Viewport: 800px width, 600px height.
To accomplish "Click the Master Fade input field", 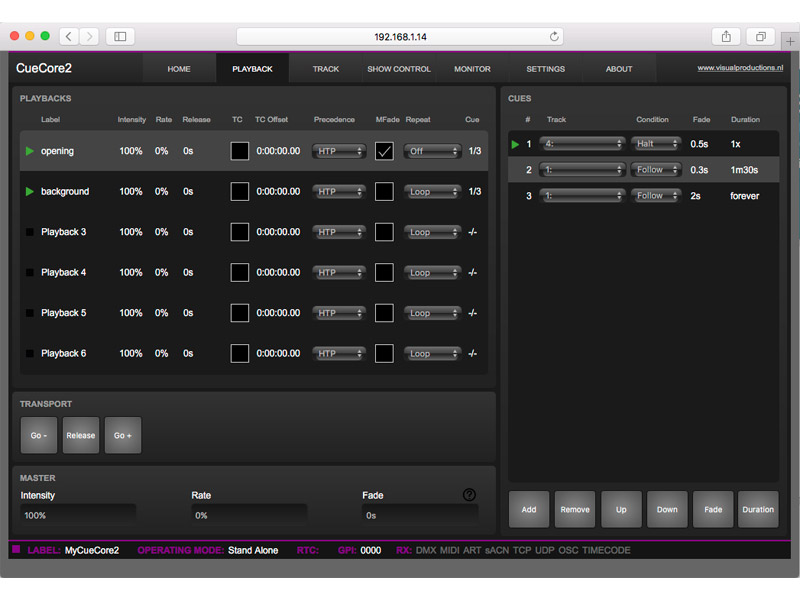I will 420,515.
